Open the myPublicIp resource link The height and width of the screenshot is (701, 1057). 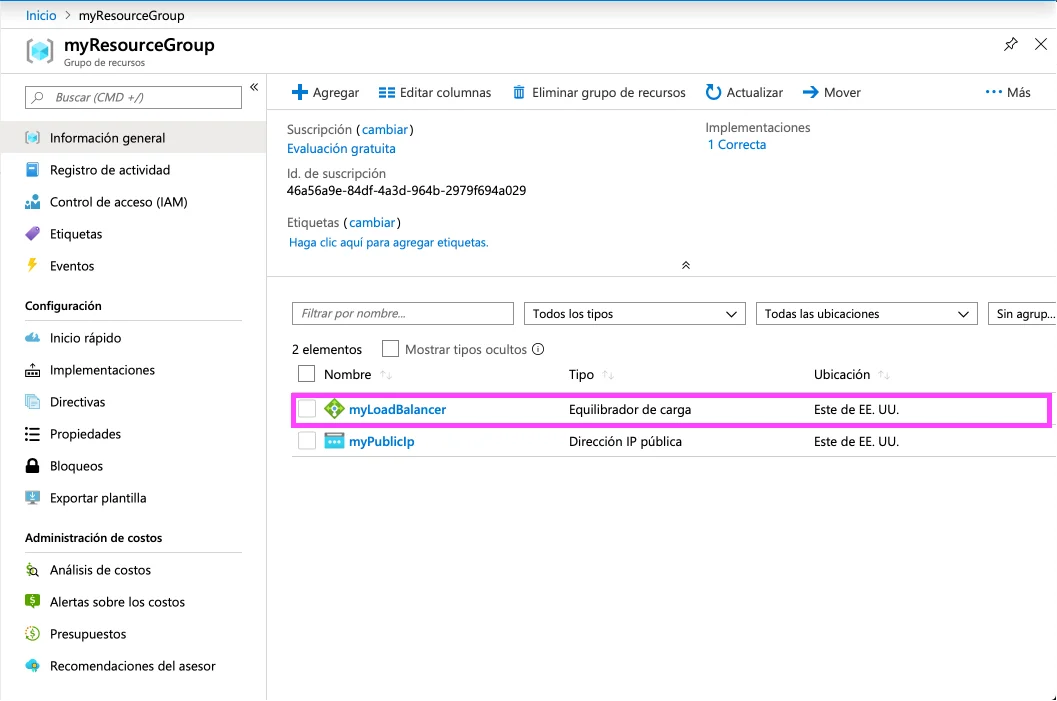pos(382,441)
